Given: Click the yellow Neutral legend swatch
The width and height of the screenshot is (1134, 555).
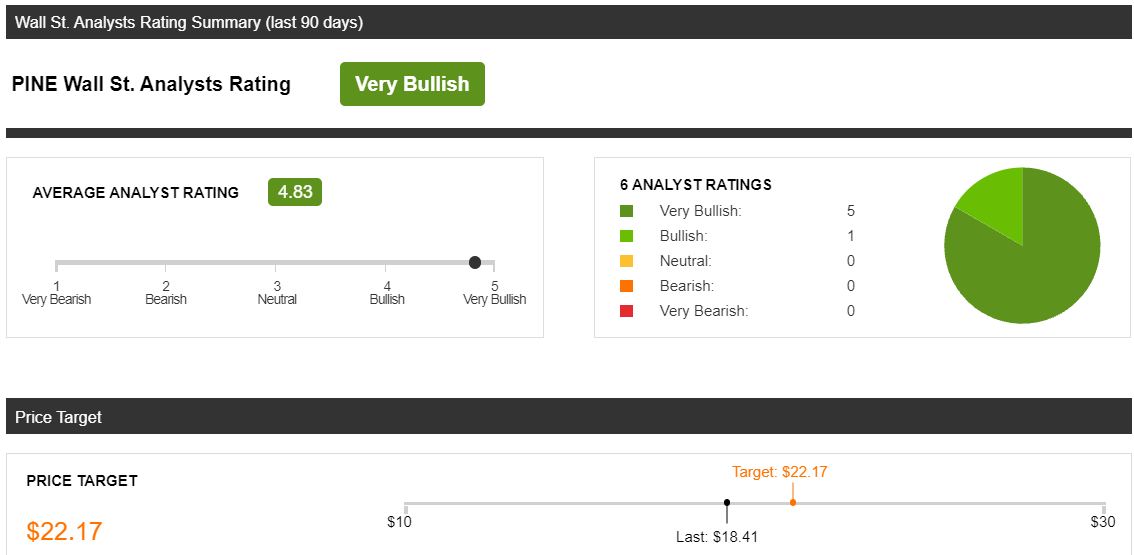Looking at the screenshot, I should (x=627, y=261).
